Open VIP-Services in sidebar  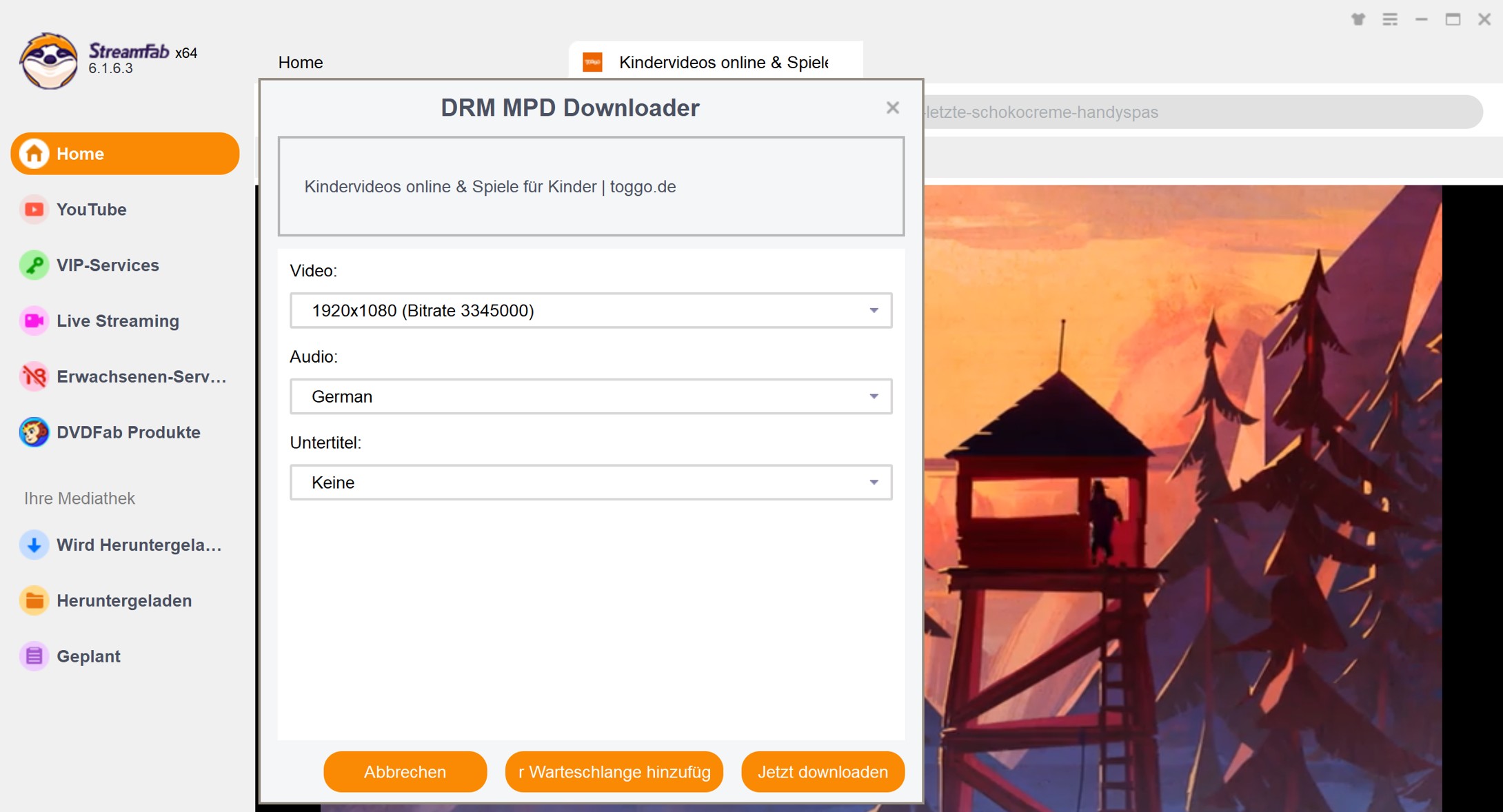(x=125, y=265)
